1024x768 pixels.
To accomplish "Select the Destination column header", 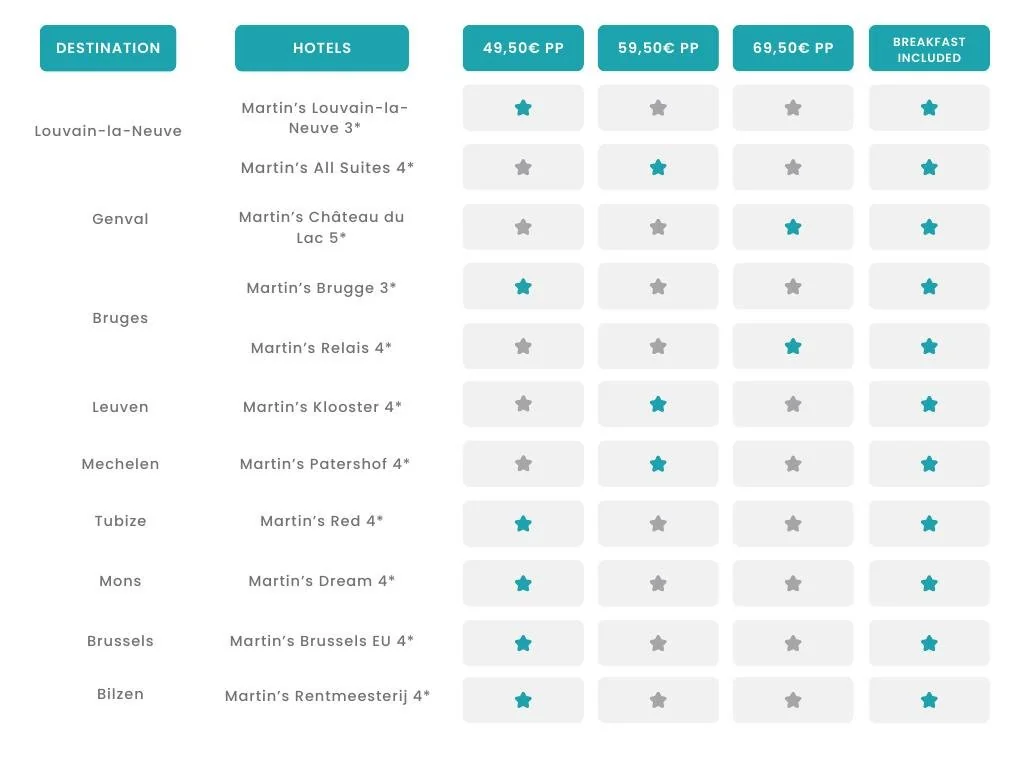I will point(108,48).
